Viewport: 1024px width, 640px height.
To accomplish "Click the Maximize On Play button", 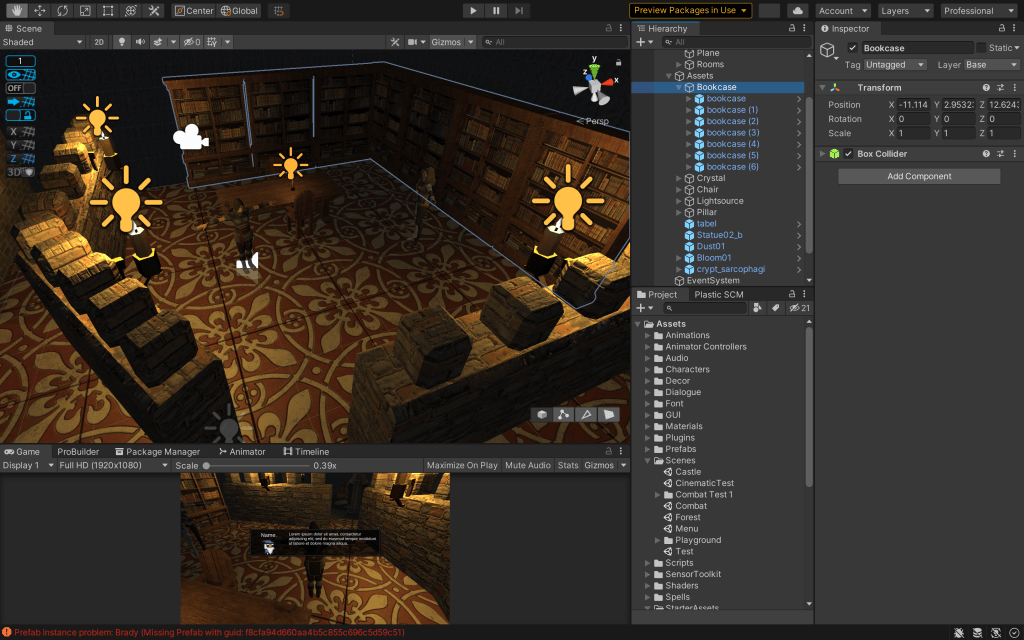I will tap(461, 465).
